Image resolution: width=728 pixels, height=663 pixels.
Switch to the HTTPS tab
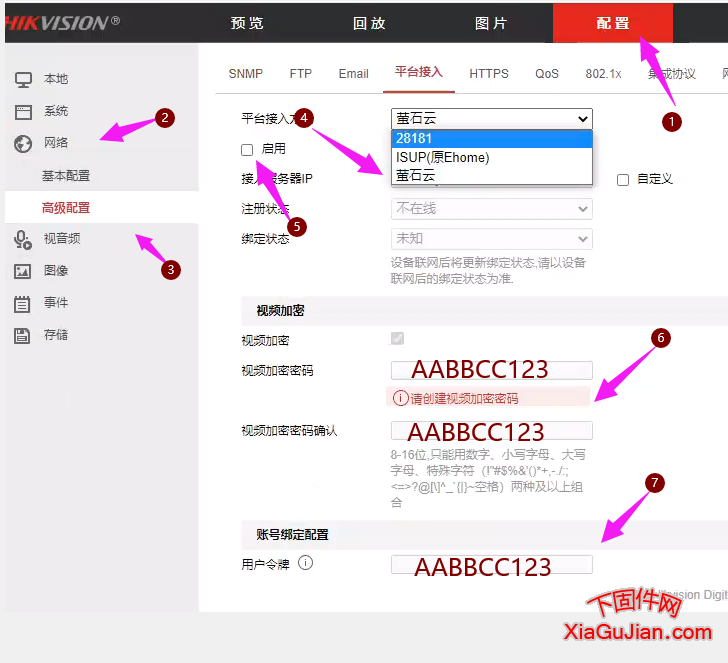(x=489, y=74)
